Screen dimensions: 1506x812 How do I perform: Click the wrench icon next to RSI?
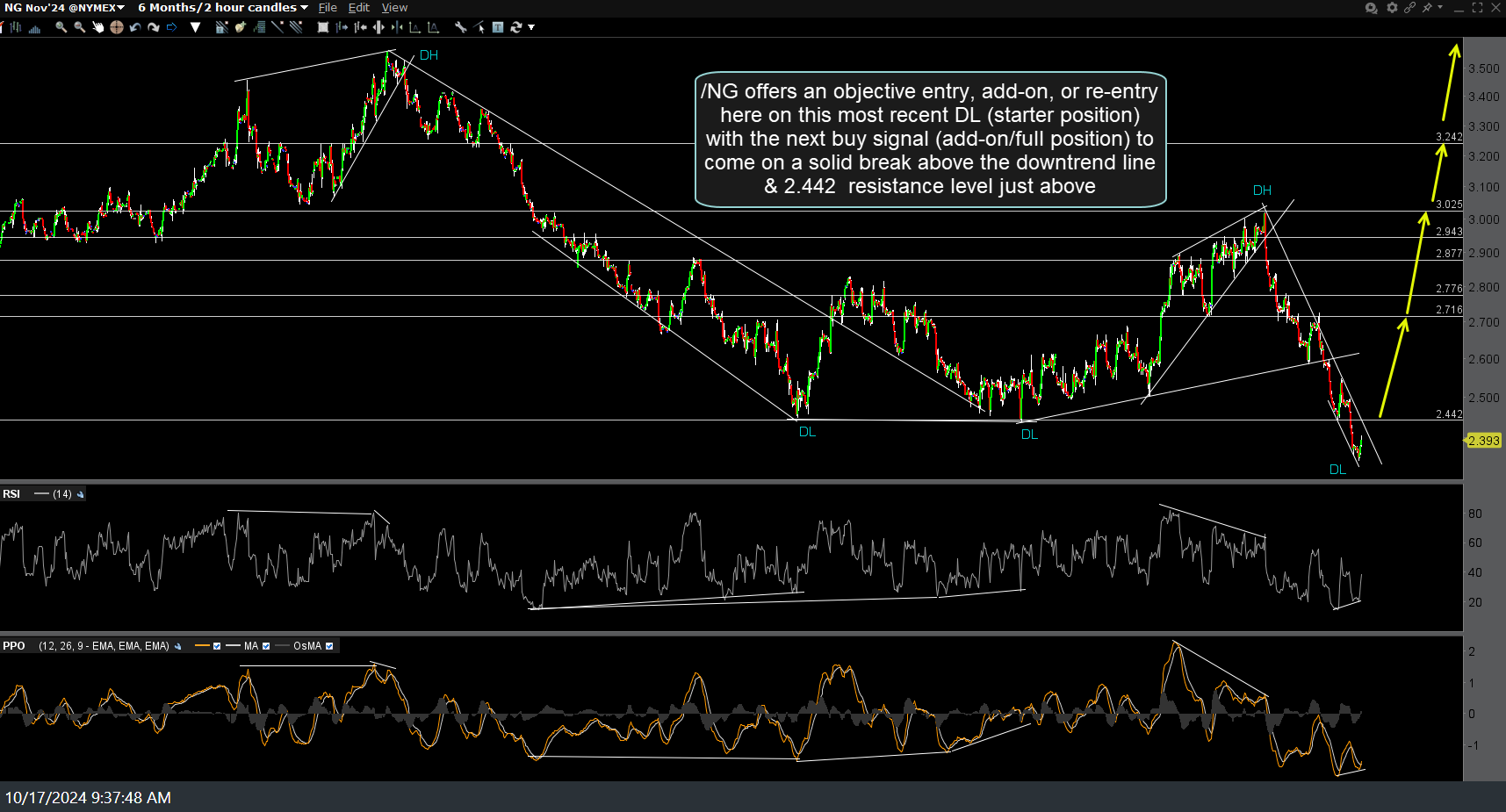point(81,494)
